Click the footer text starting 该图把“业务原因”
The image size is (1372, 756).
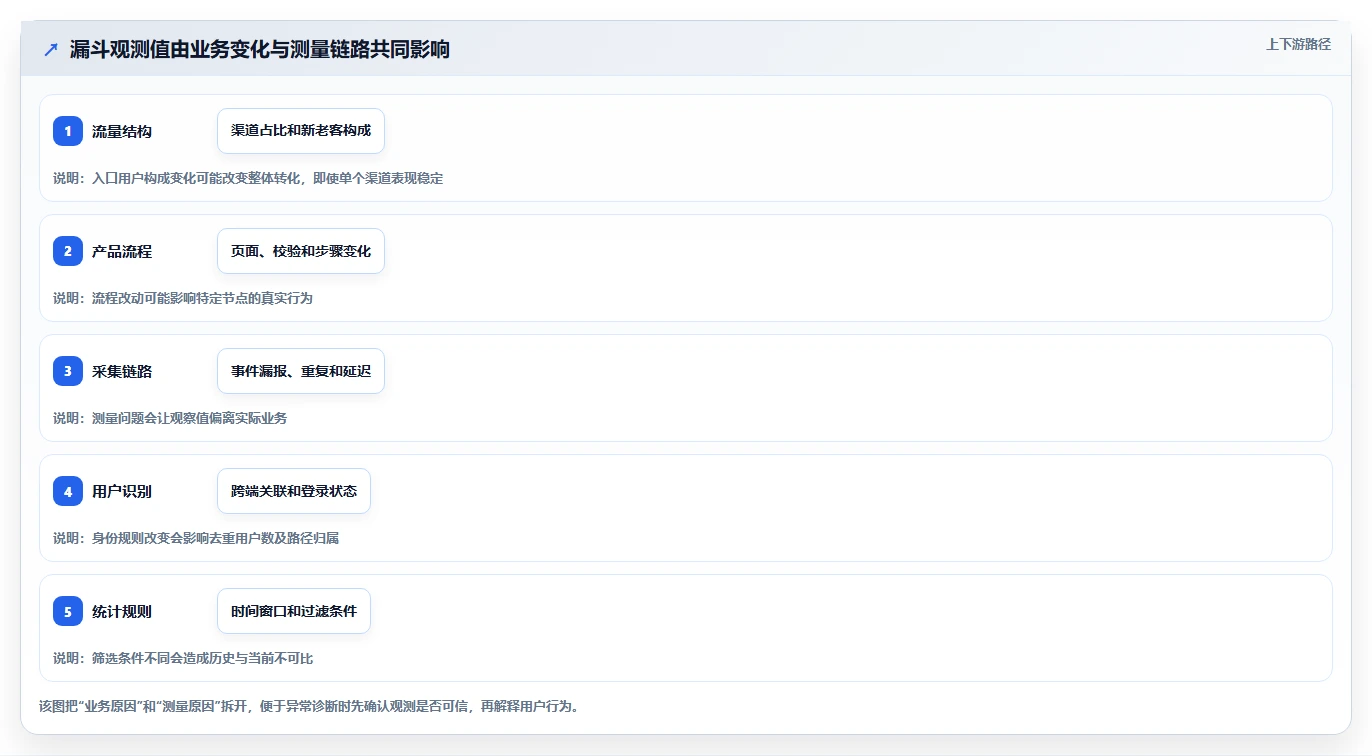point(309,706)
